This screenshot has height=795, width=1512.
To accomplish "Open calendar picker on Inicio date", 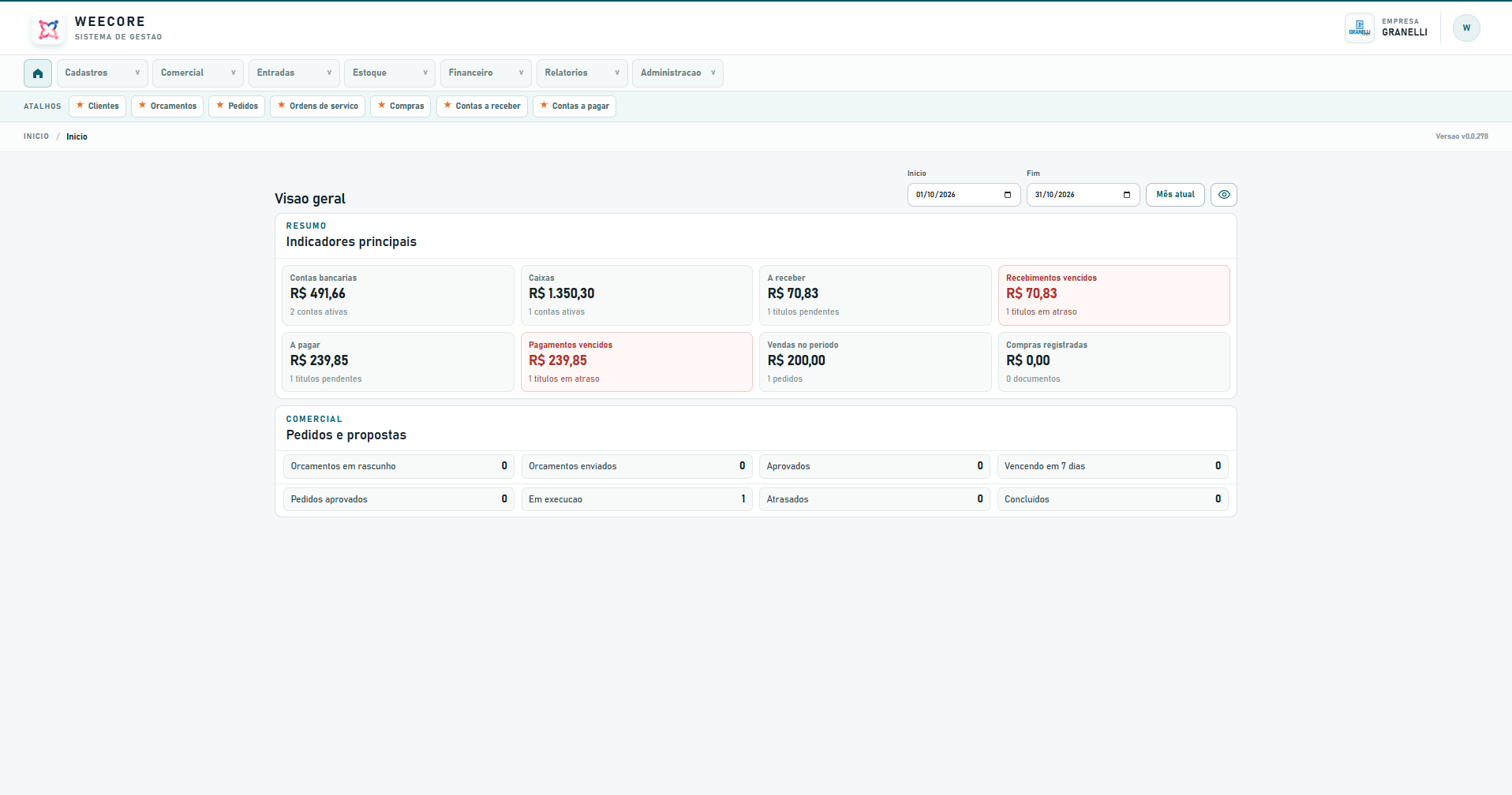I will point(1008,195).
